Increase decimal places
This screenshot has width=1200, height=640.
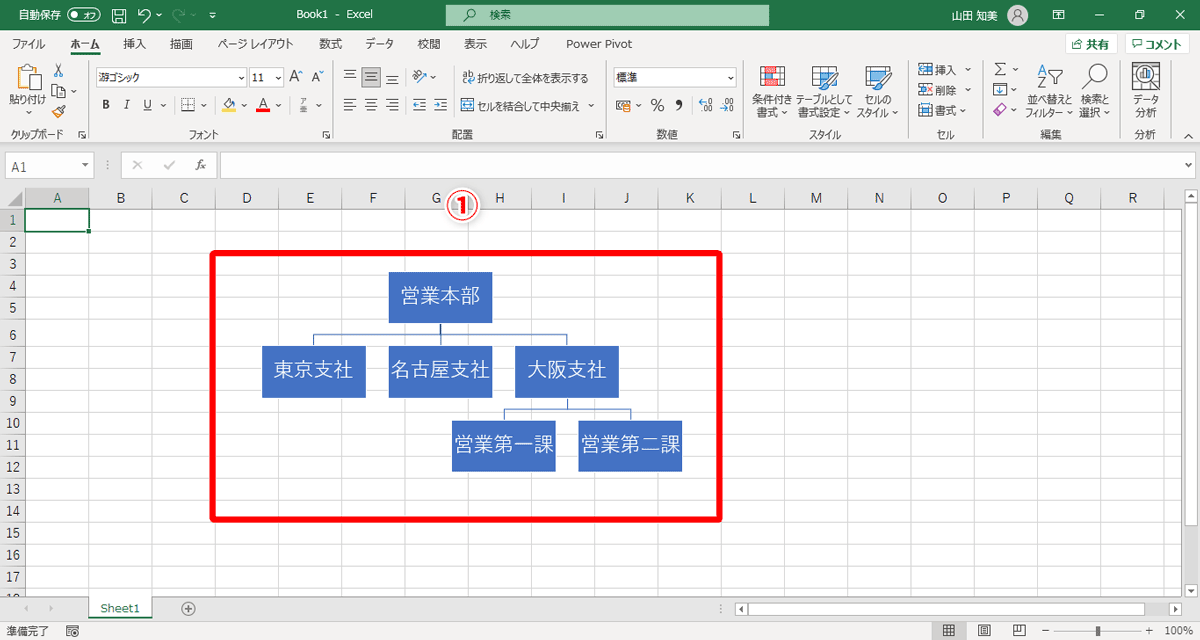click(x=704, y=105)
